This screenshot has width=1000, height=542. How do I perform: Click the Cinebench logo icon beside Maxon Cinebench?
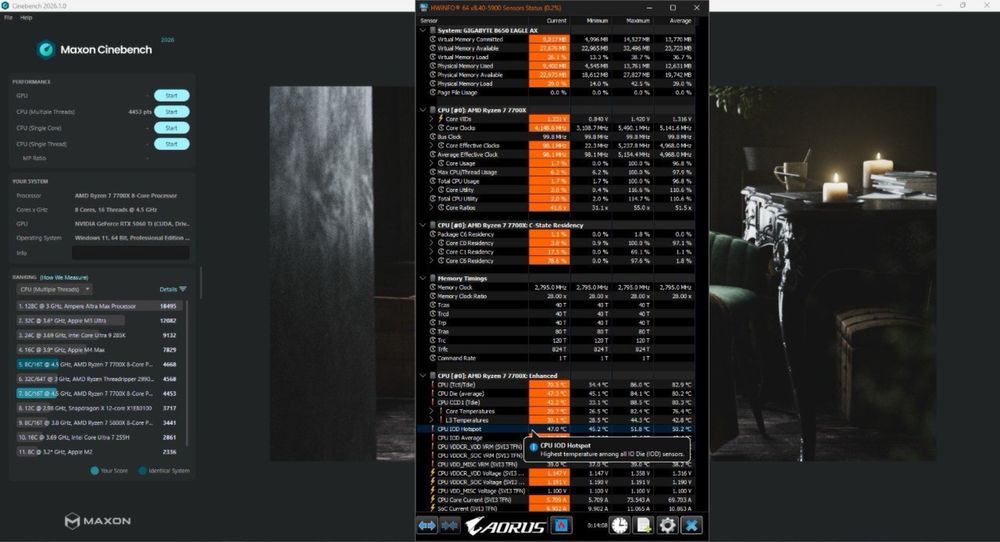(x=46, y=49)
